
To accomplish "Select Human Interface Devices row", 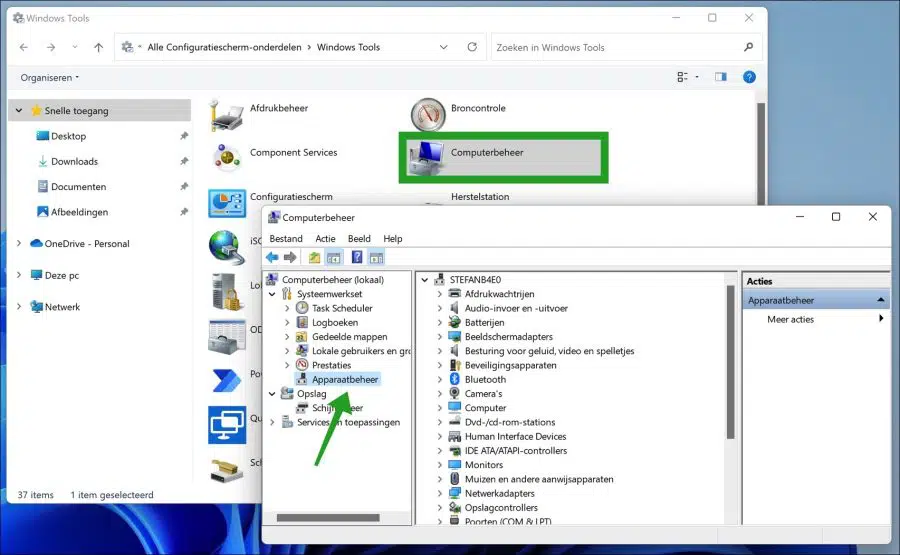I will click(515, 437).
